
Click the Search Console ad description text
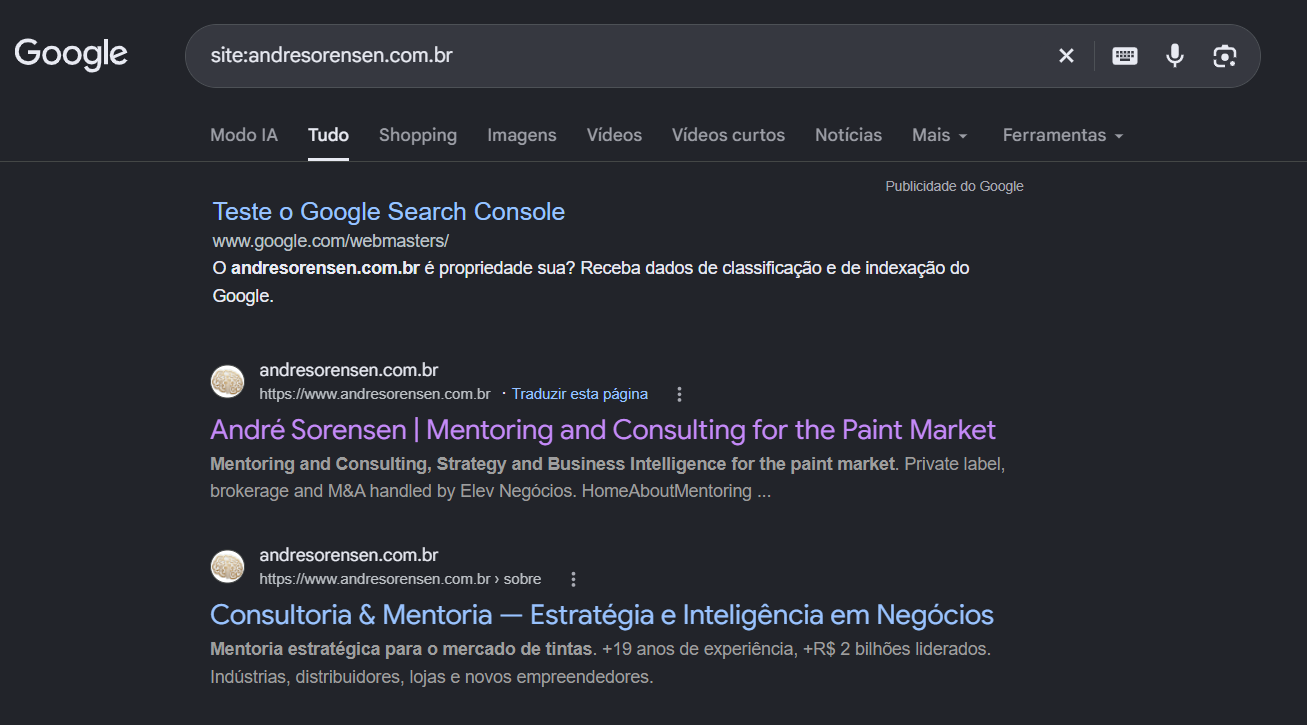click(x=591, y=282)
